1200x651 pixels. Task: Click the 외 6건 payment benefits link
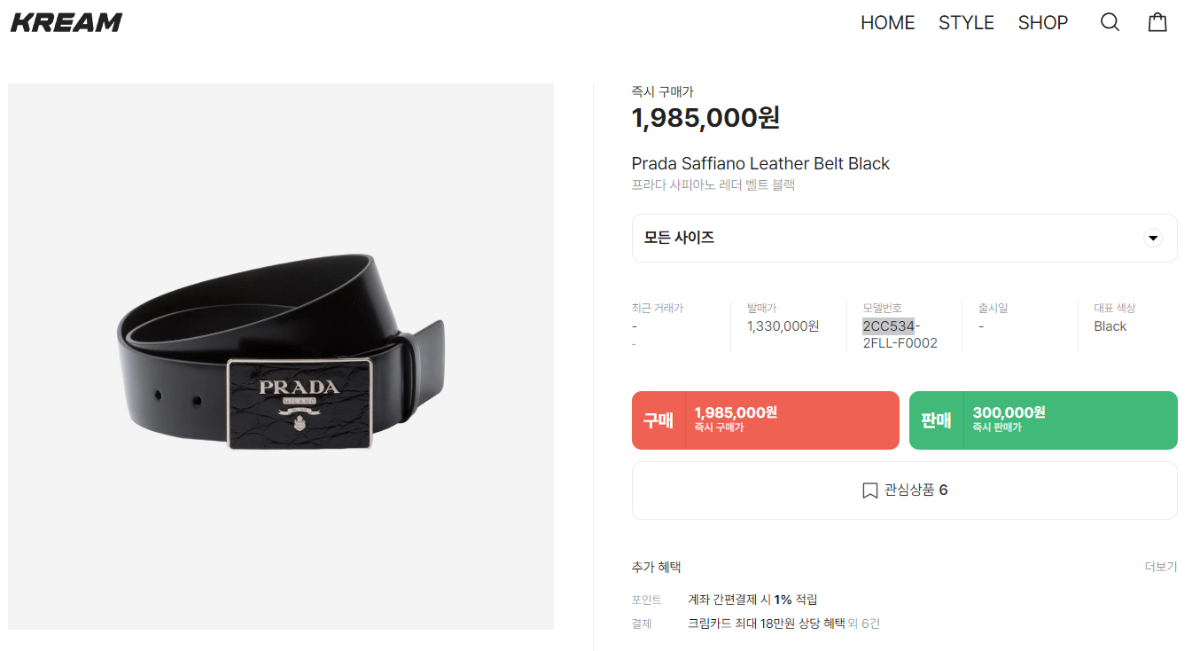click(x=864, y=624)
